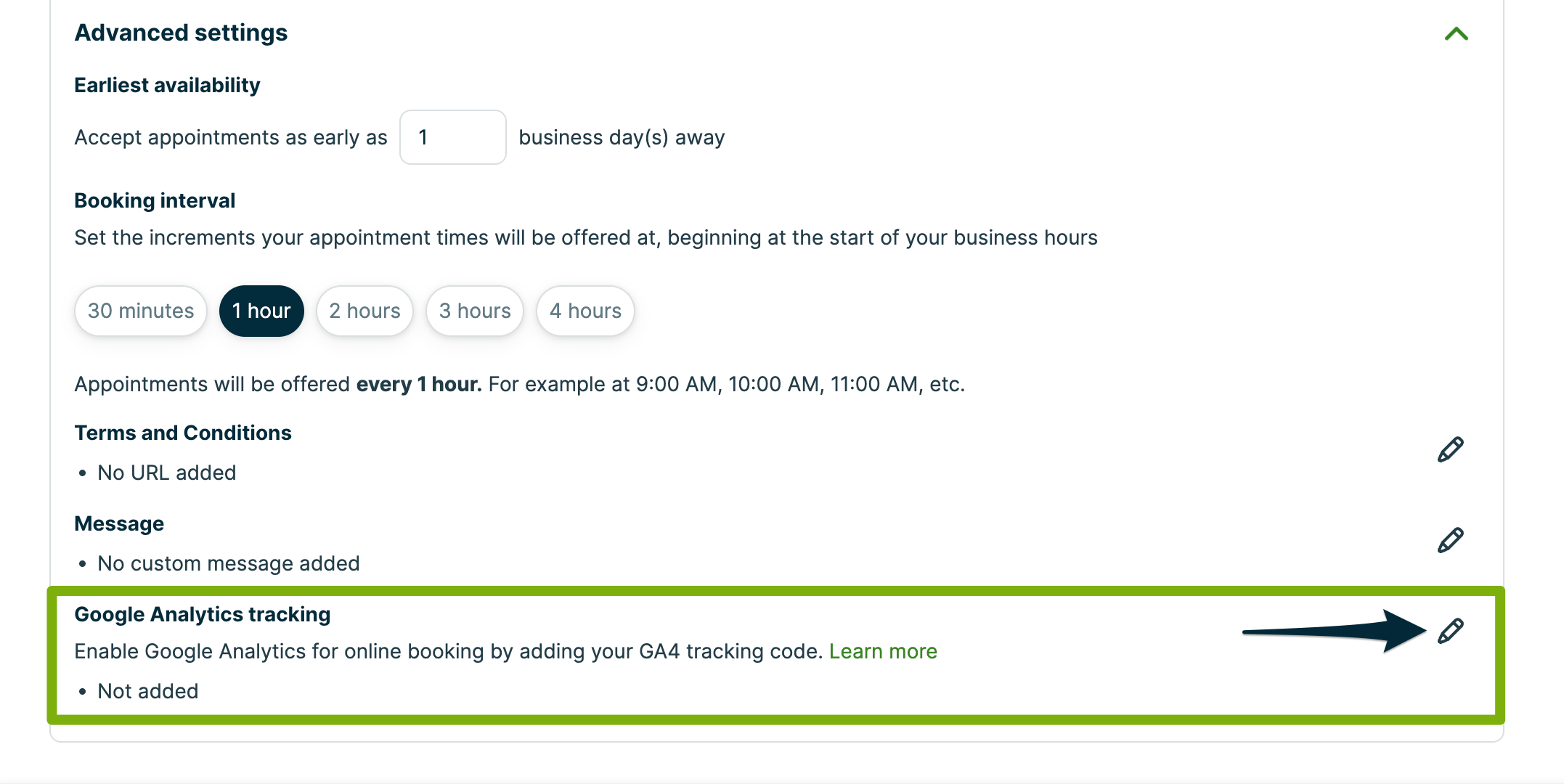Select the Terms and Conditions heading
Screen dimensions: 1564x784
[x=183, y=433]
